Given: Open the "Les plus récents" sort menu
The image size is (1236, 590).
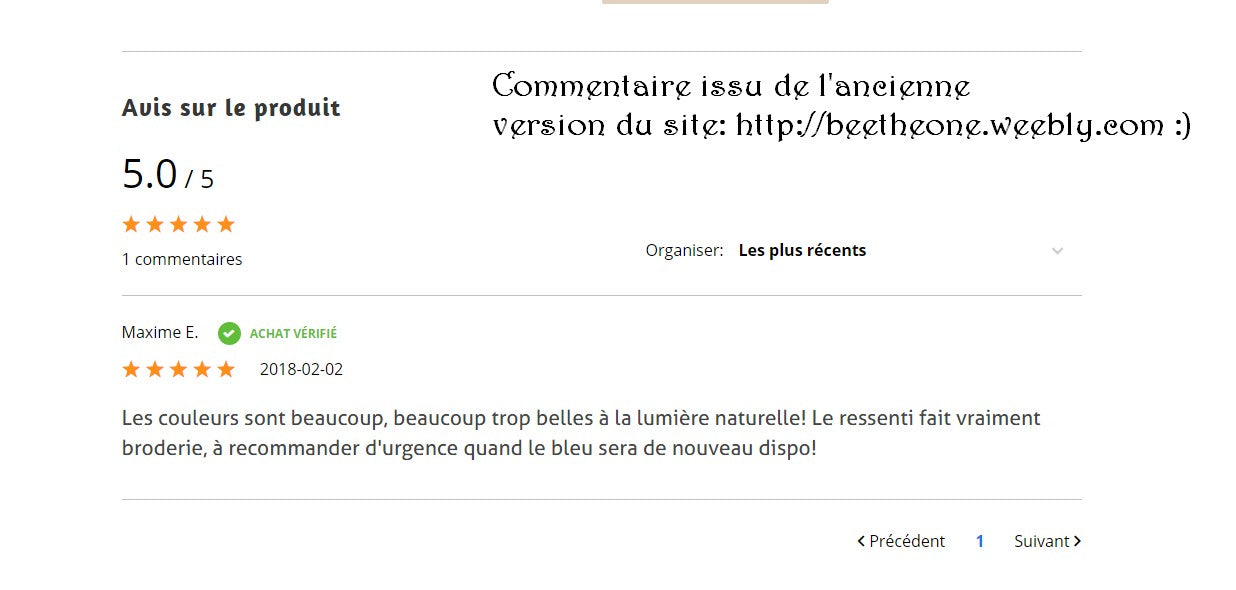Looking at the screenshot, I should click(802, 251).
